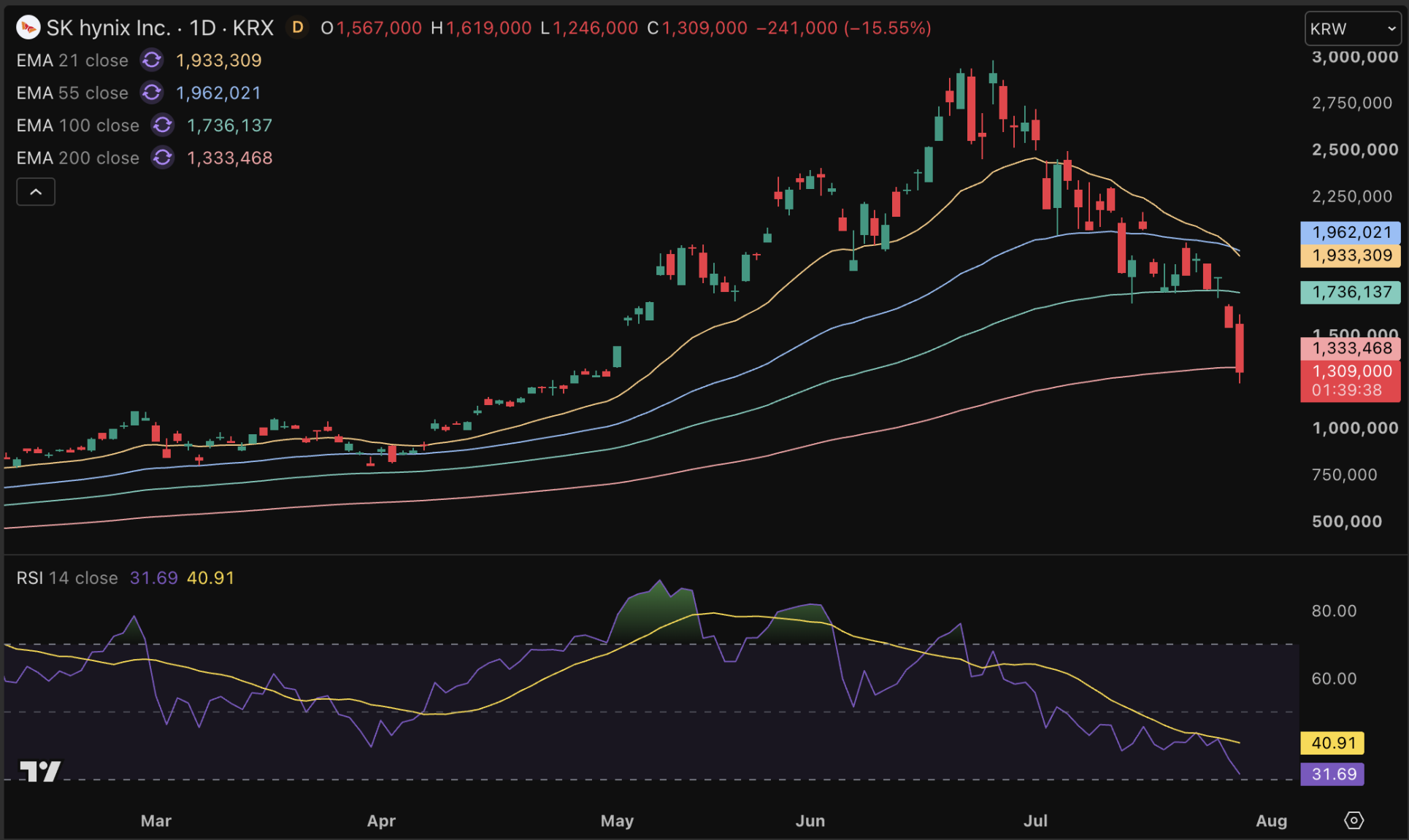Open the KRW currency dropdown
1409x840 pixels.
click(x=1353, y=28)
